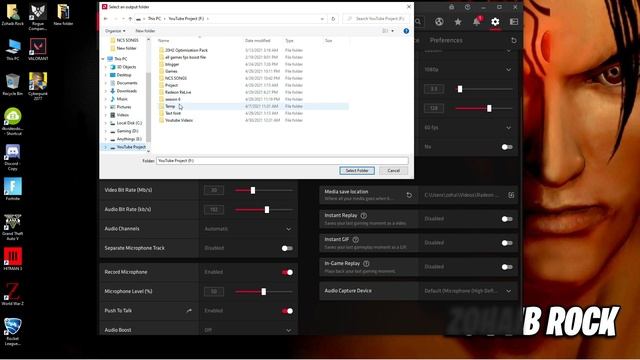The width and height of the screenshot is (640, 360).
Task: Open Rocket League desktop shortcut
Action: pos(13,332)
